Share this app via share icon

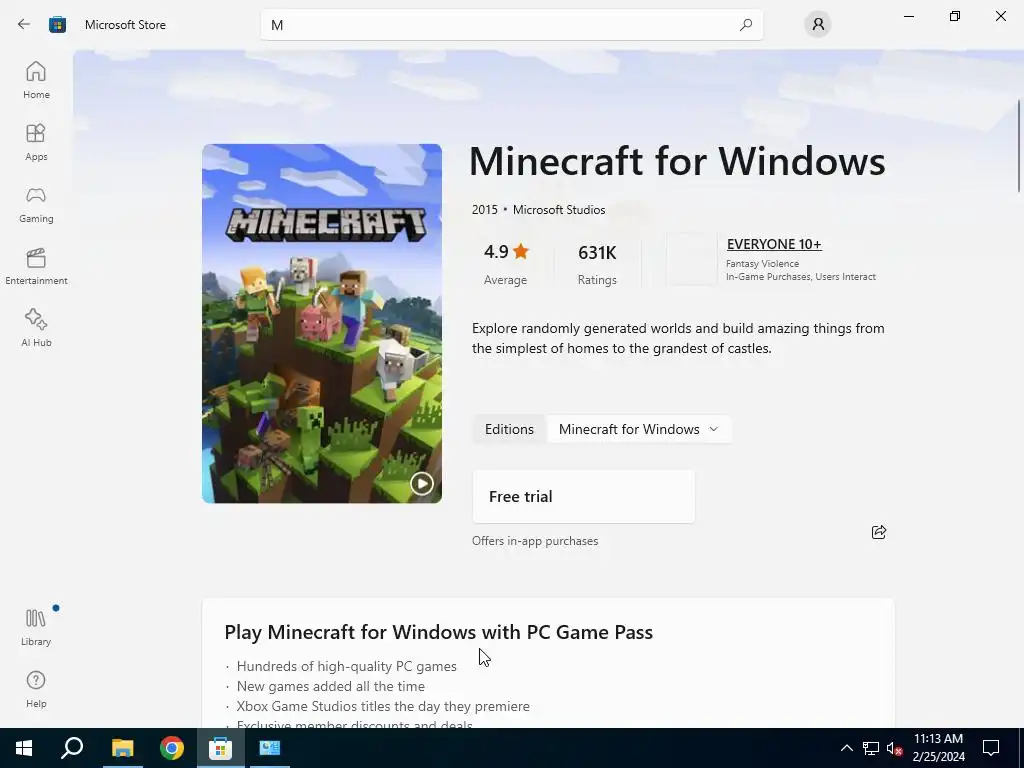point(879,532)
